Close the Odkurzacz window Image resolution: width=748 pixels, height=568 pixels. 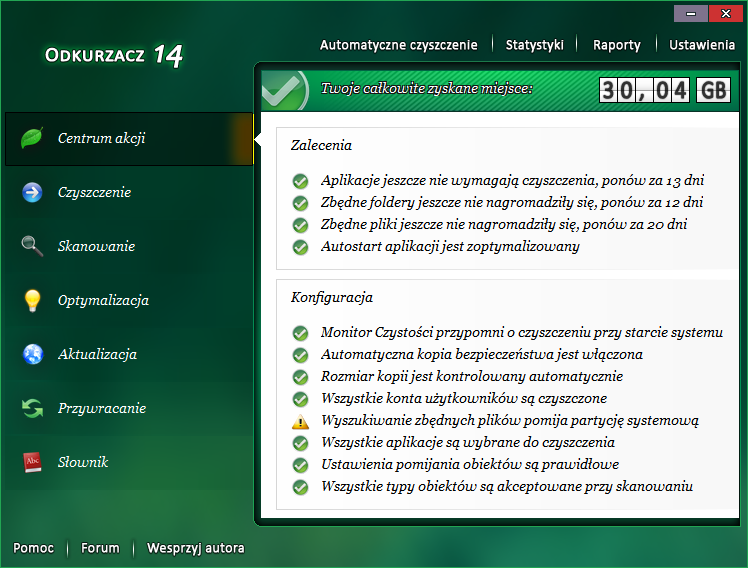coord(726,13)
